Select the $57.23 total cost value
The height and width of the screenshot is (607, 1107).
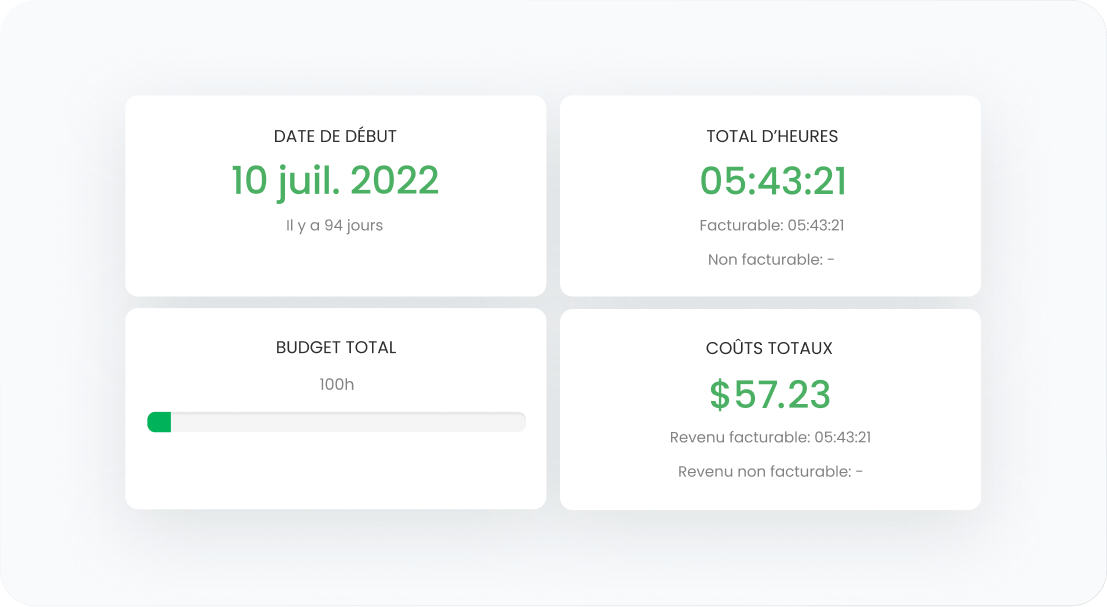click(770, 395)
